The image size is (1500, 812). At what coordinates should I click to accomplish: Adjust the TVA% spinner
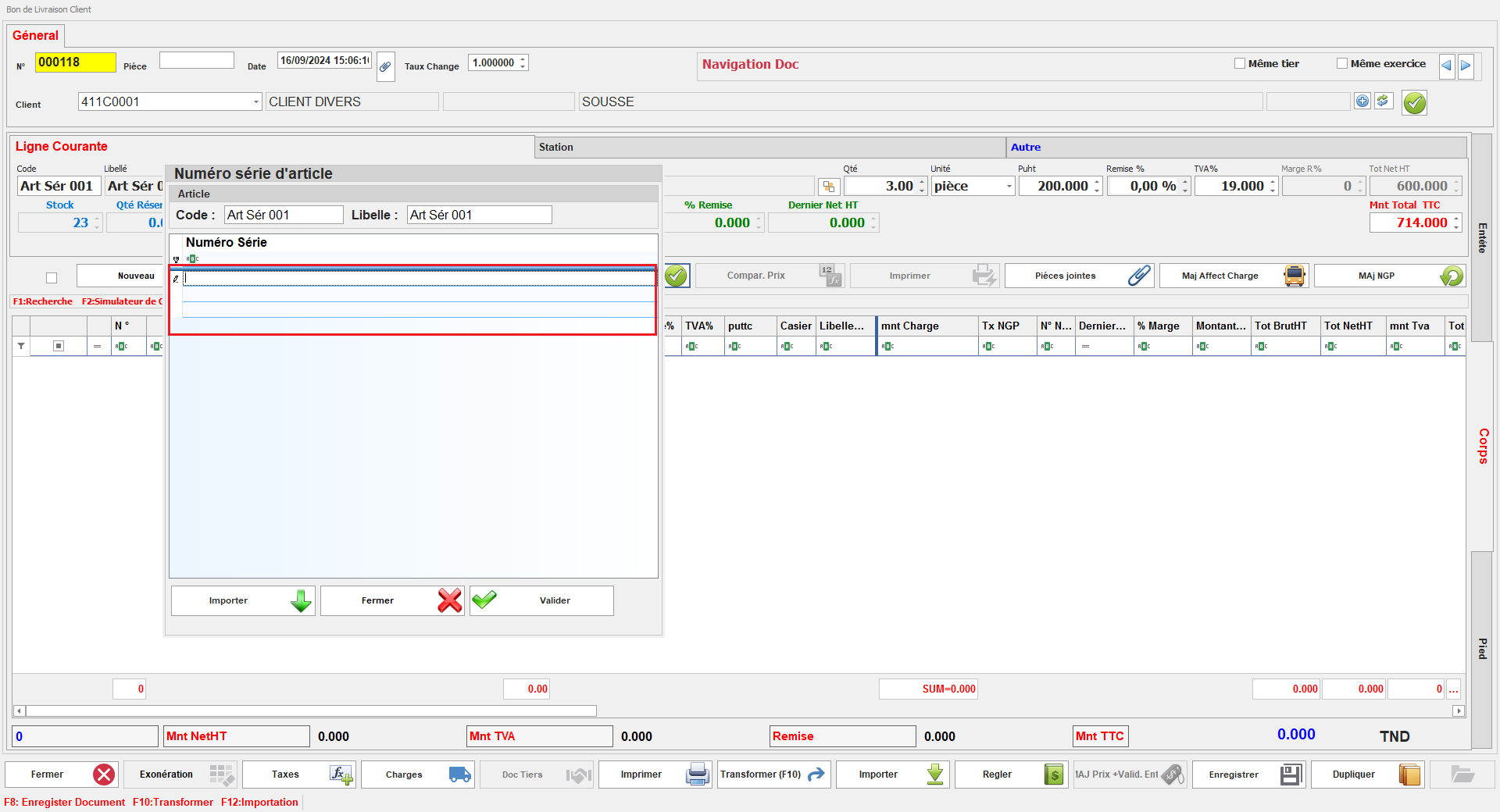1273,187
